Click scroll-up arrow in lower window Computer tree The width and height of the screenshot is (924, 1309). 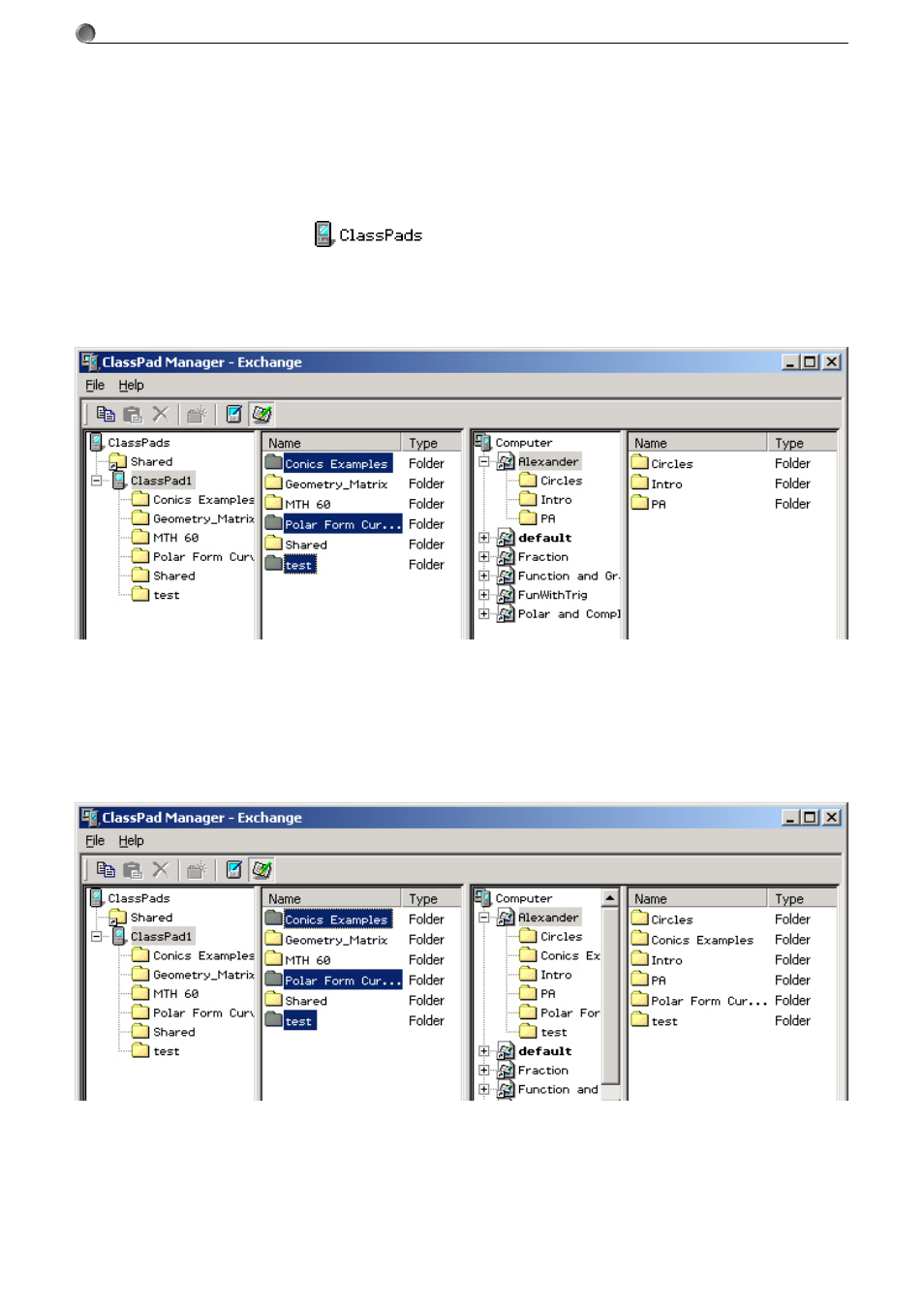(x=610, y=898)
